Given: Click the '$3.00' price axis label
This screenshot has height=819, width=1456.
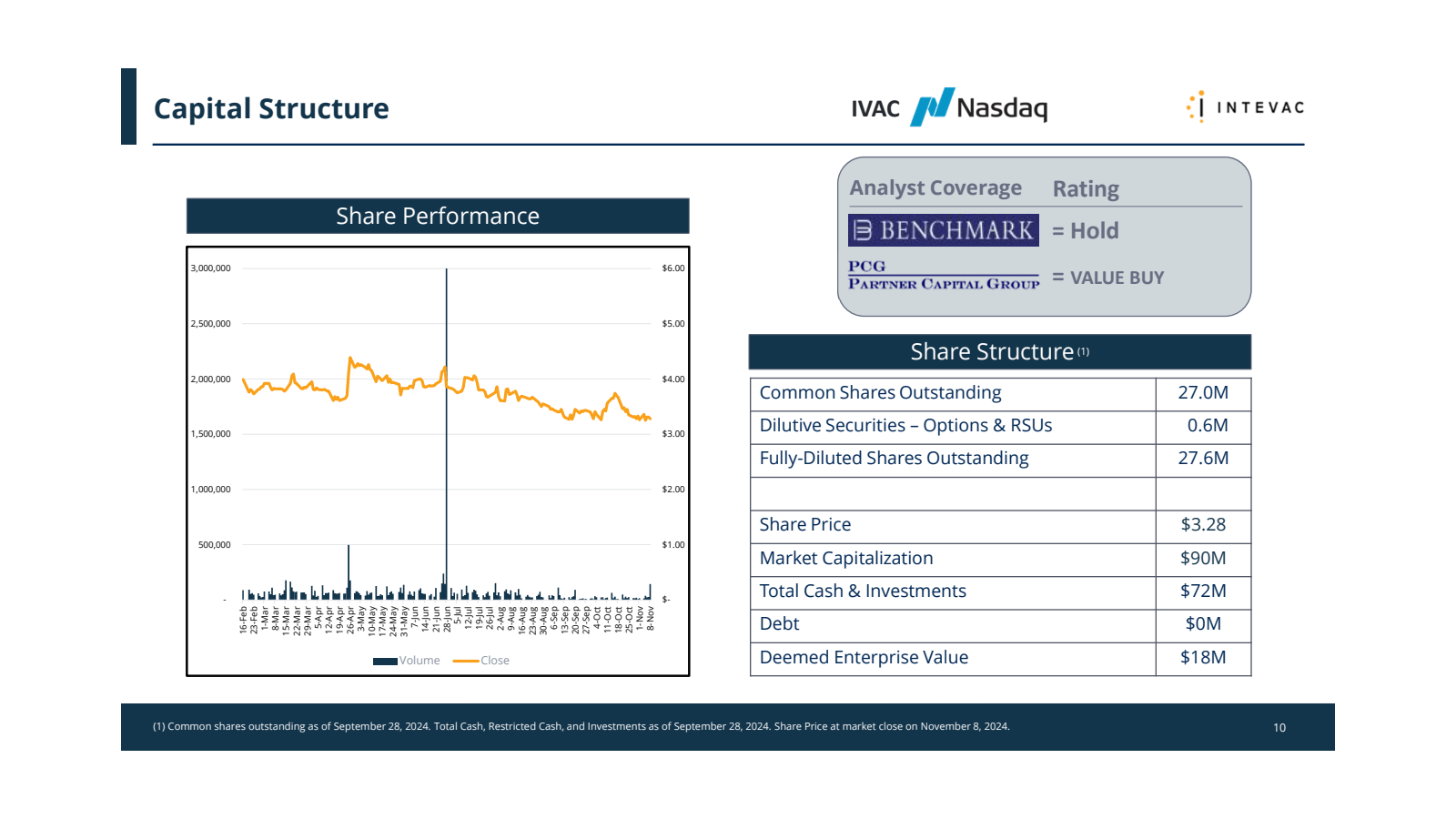Looking at the screenshot, I should pyautogui.click(x=673, y=434).
